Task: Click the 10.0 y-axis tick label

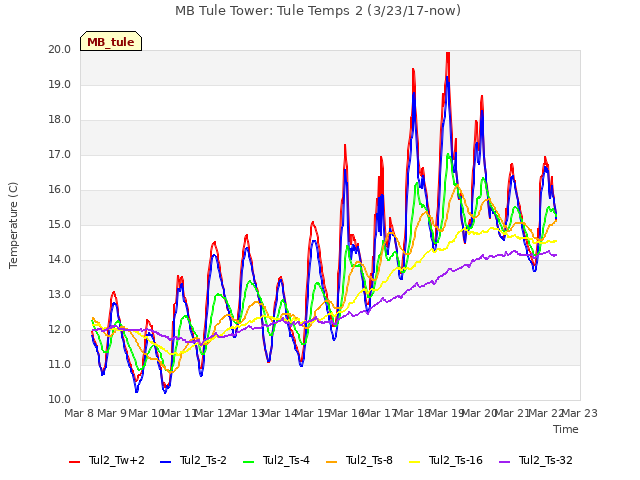Action: (x=60, y=400)
